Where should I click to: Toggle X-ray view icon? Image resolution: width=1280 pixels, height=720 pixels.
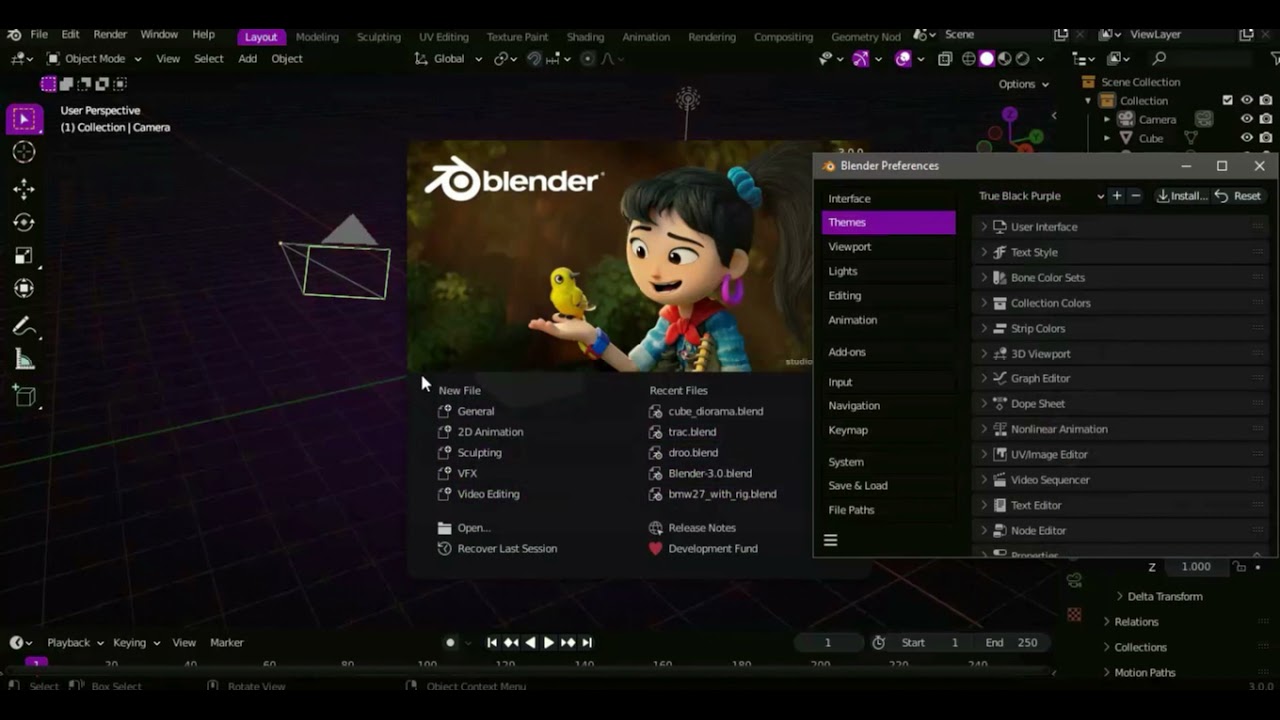coord(945,59)
